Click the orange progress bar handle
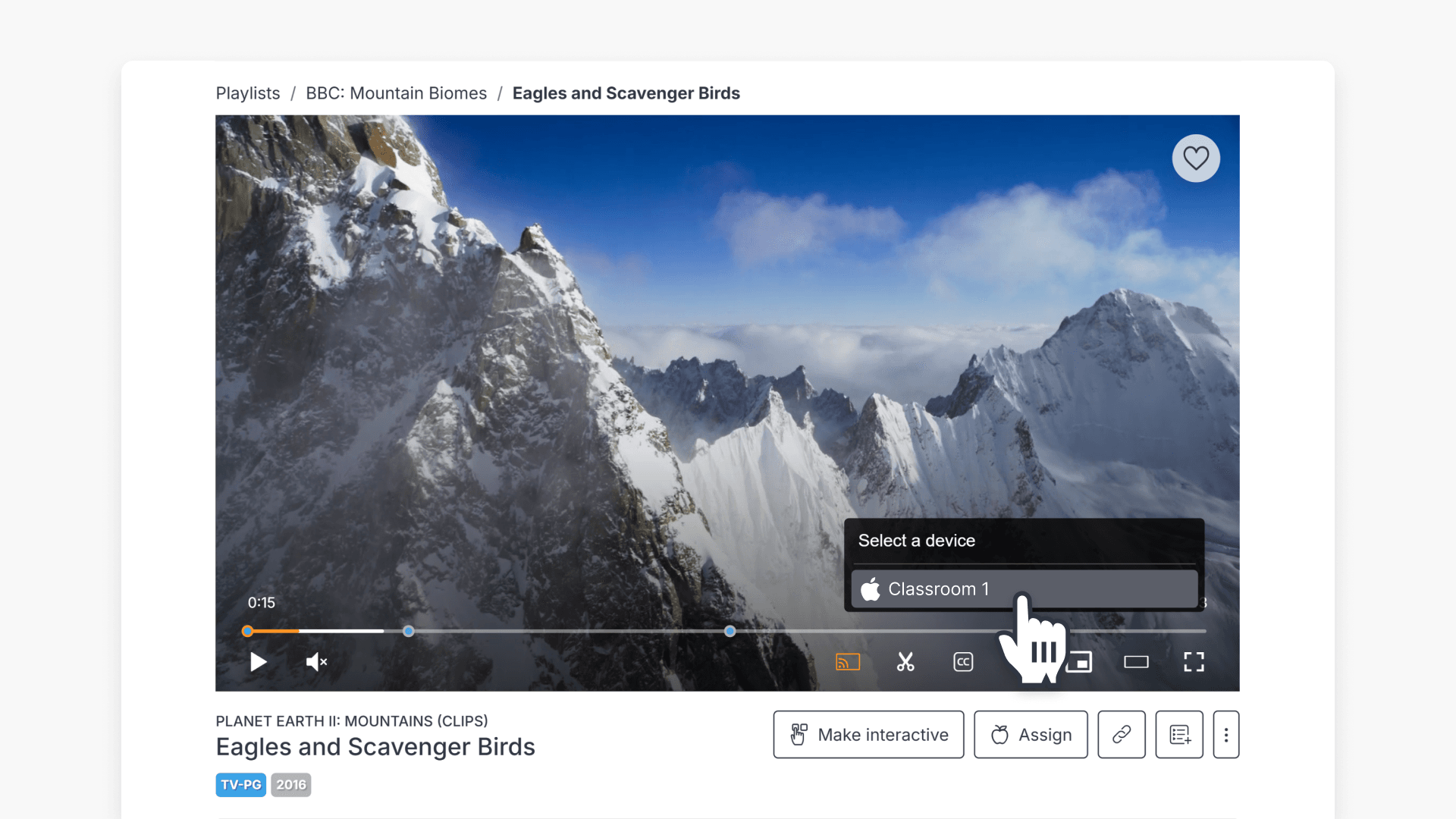 click(x=247, y=631)
